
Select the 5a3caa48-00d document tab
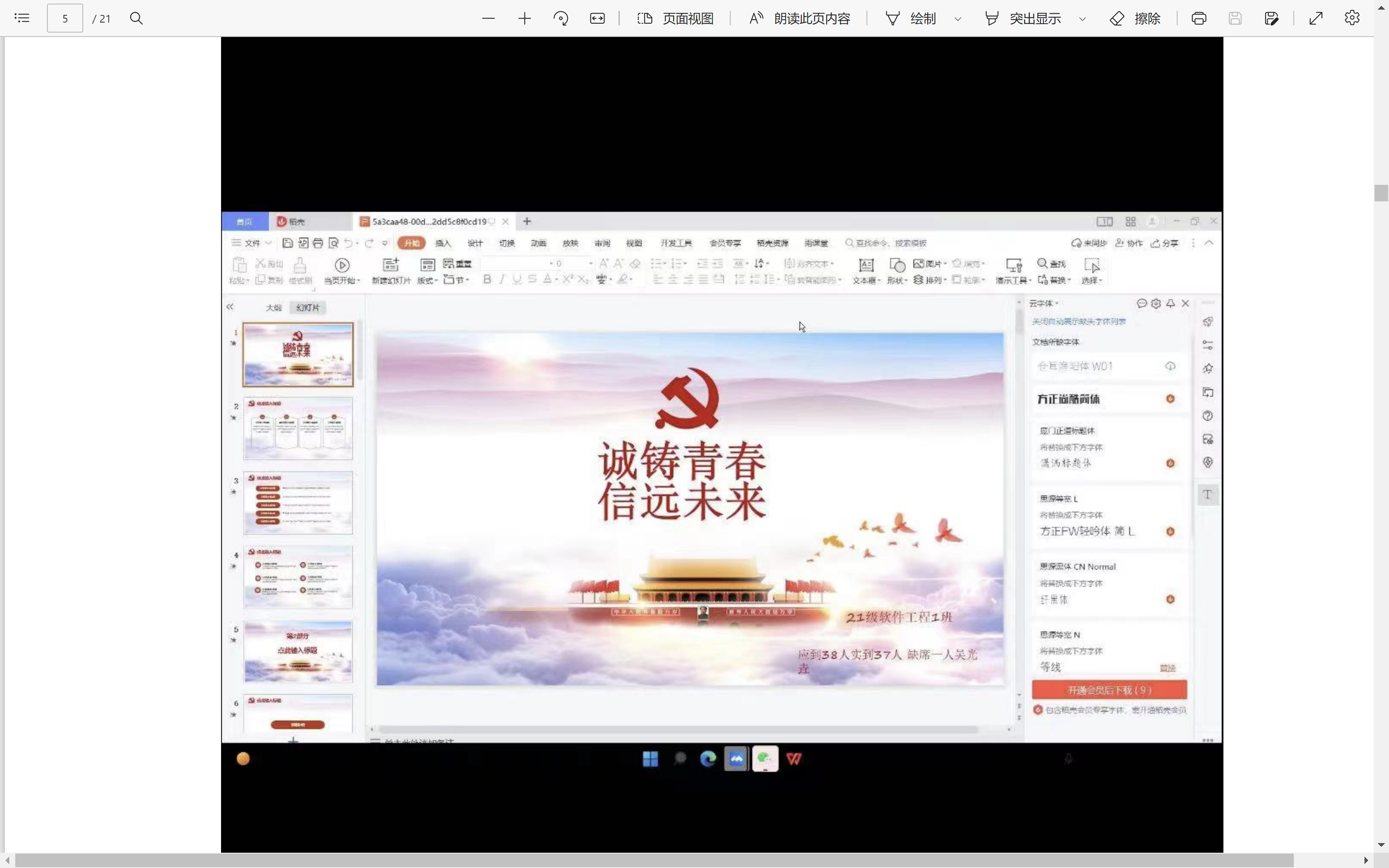(429, 221)
